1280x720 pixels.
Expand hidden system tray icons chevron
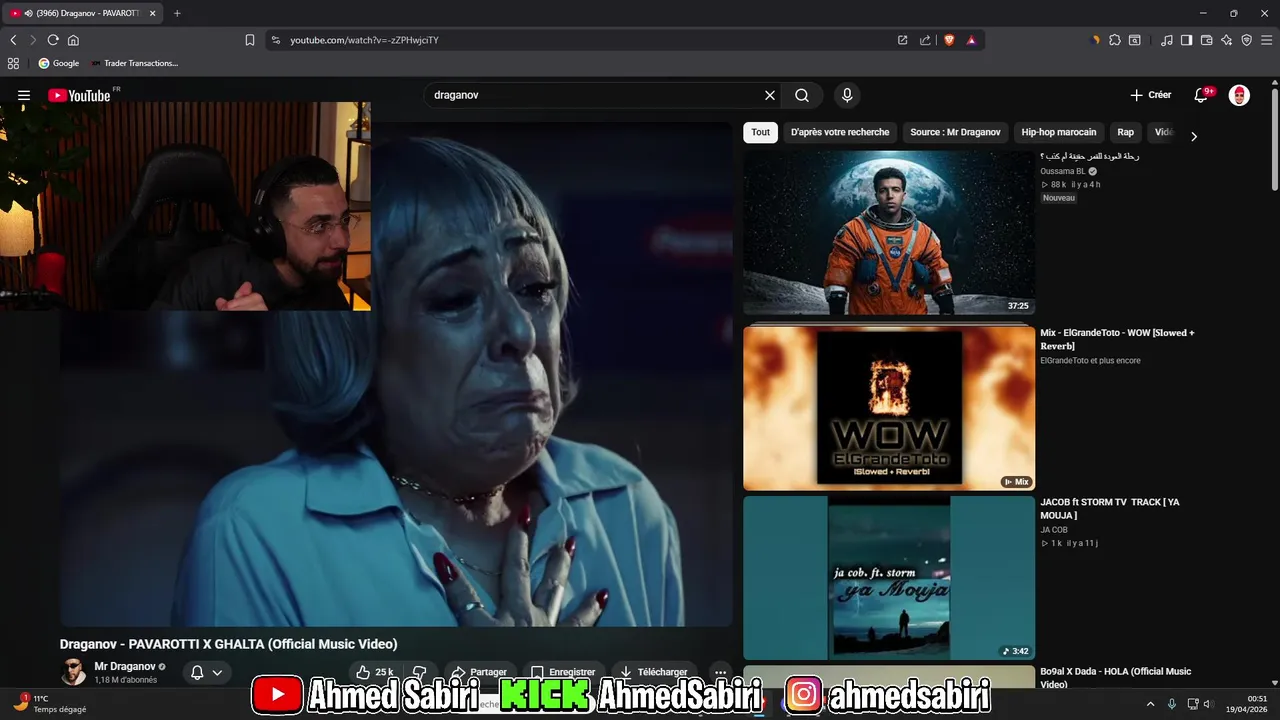point(1150,704)
